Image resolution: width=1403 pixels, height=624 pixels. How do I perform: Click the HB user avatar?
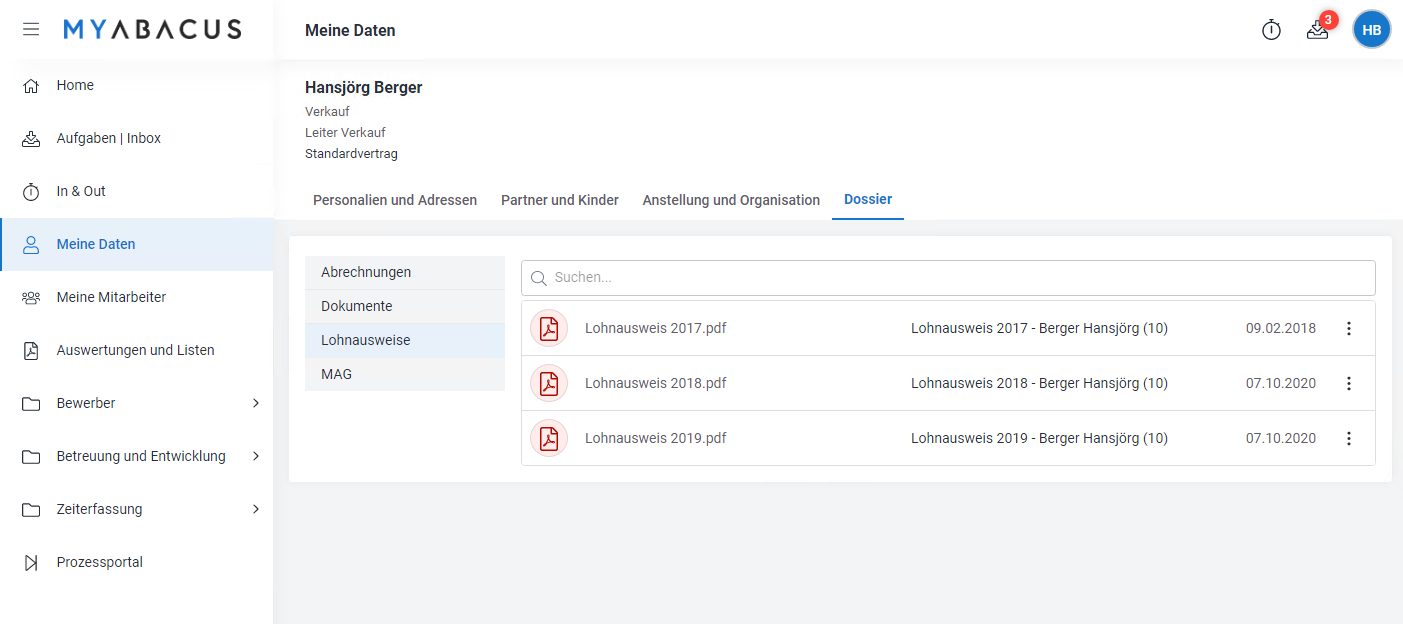(x=1371, y=30)
